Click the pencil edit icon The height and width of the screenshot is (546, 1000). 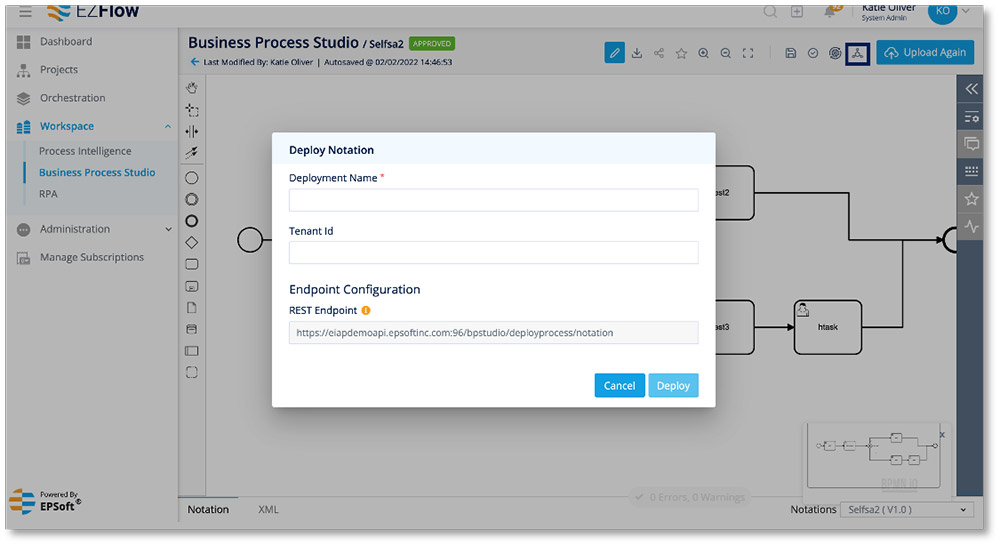pos(614,53)
